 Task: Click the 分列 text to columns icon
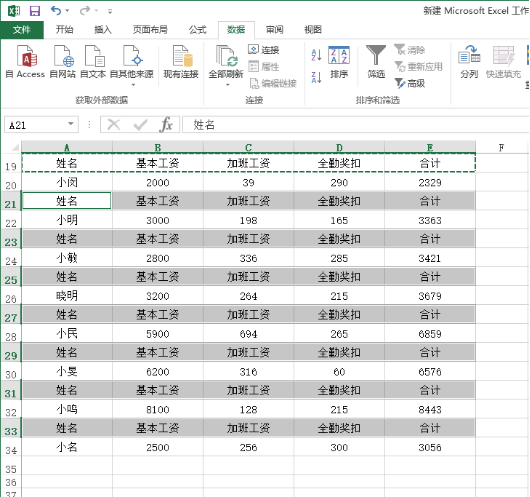(x=469, y=62)
